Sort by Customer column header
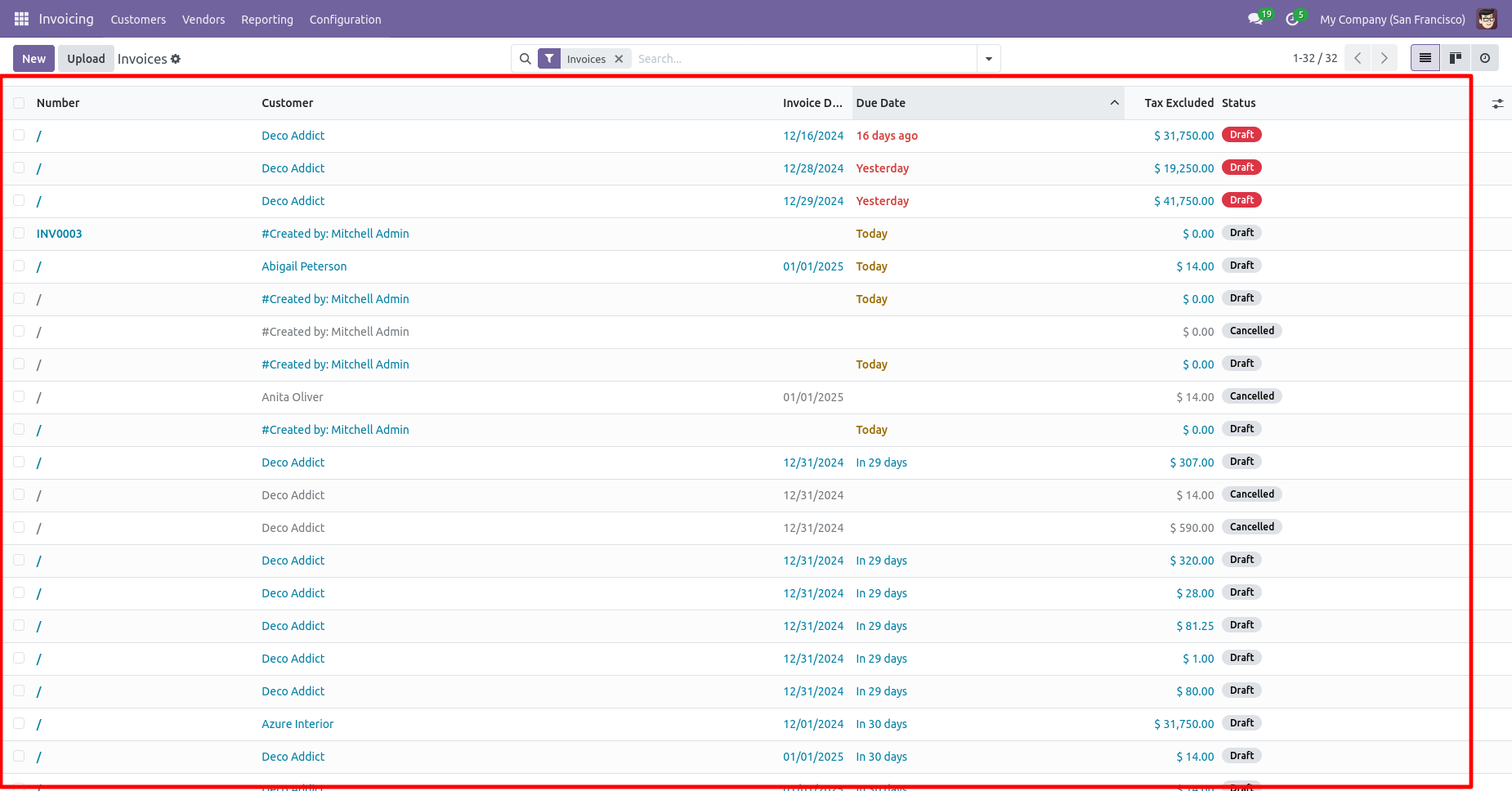 [518, 103]
